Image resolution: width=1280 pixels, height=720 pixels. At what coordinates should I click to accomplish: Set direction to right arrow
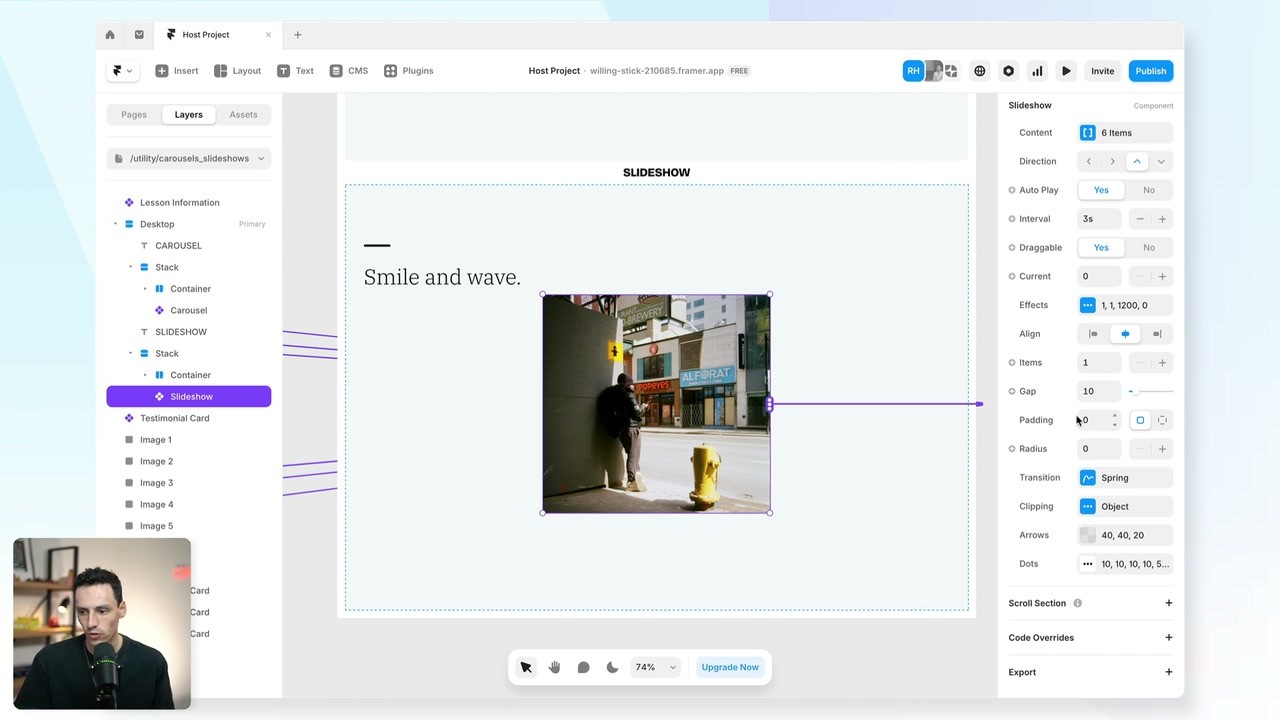pos(1112,161)
